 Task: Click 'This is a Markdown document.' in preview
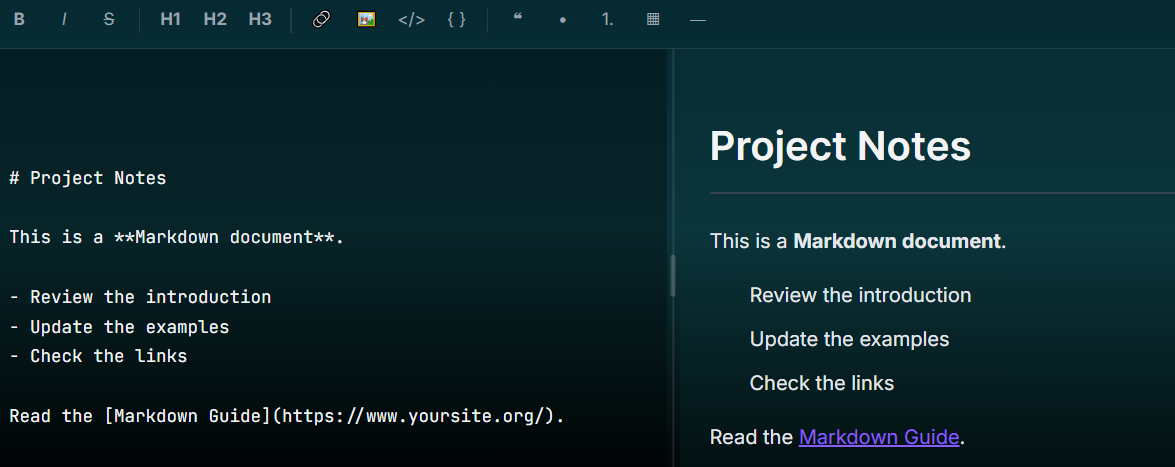[858, 241]
